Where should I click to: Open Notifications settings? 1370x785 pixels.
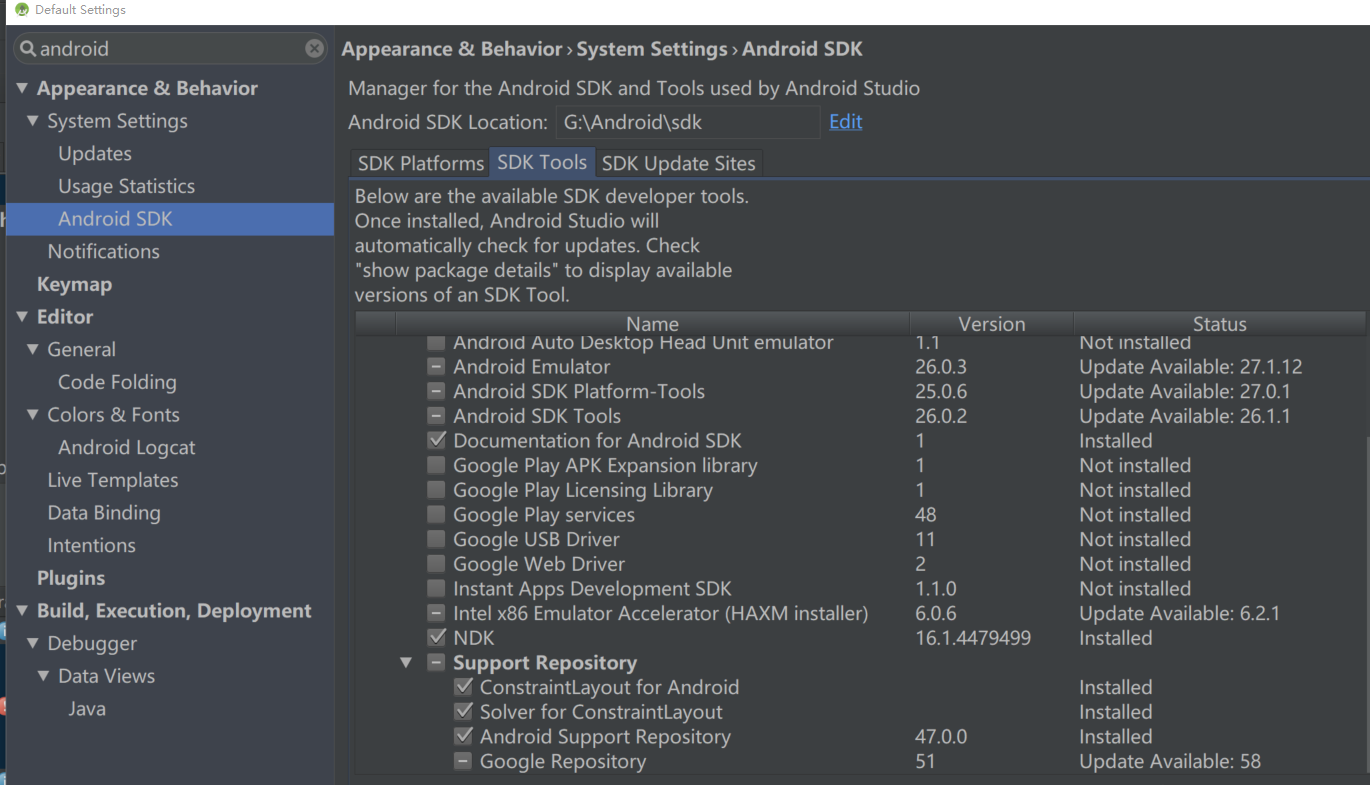point(103,252)
